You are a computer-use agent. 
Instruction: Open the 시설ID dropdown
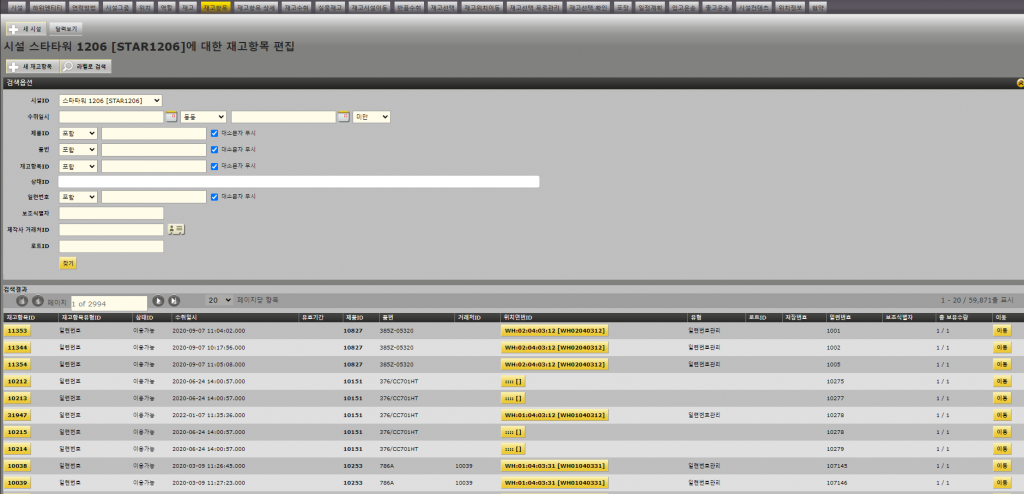coord(110,101)
